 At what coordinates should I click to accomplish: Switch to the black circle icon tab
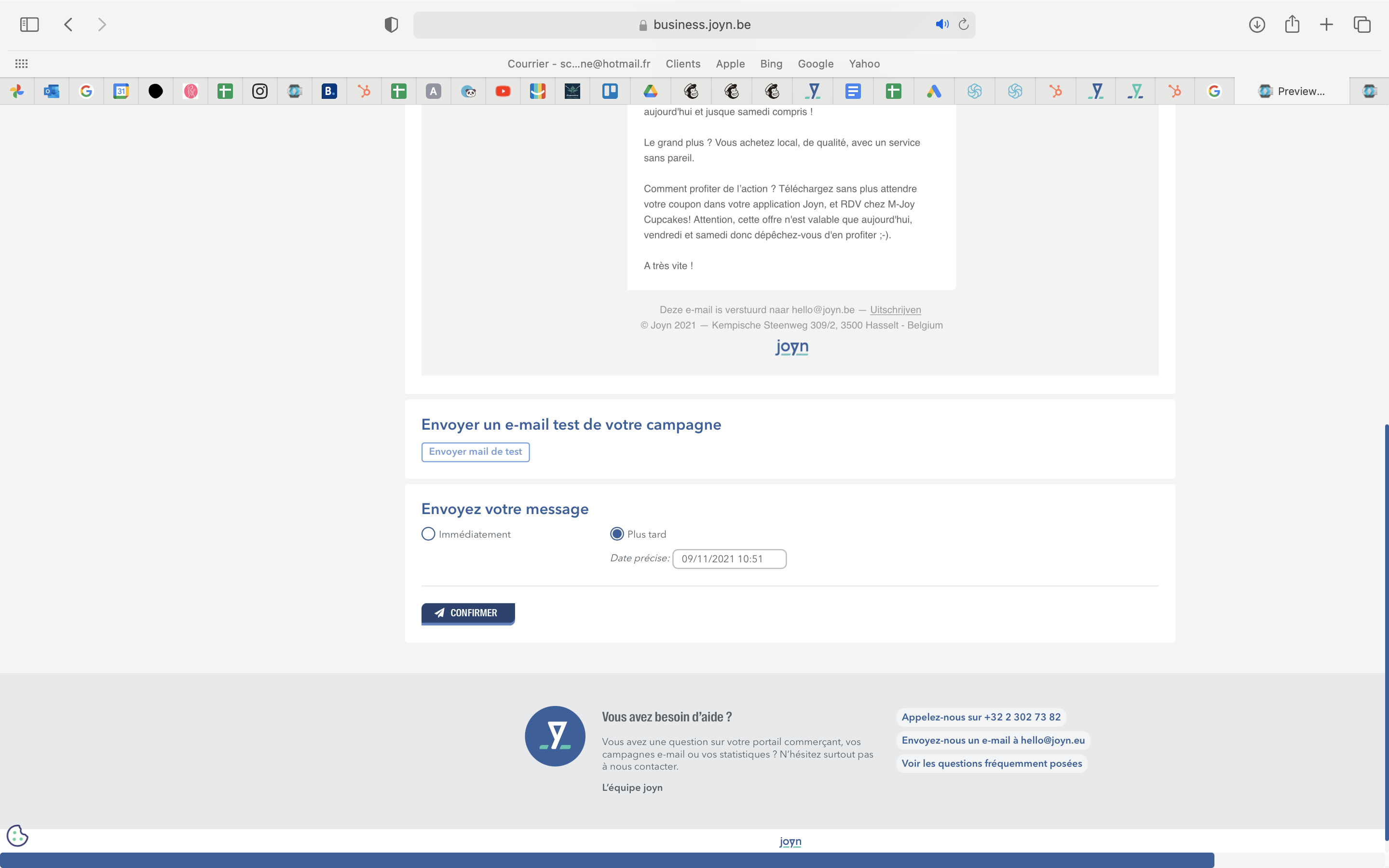pyautogui.click(x=156, y=91)
